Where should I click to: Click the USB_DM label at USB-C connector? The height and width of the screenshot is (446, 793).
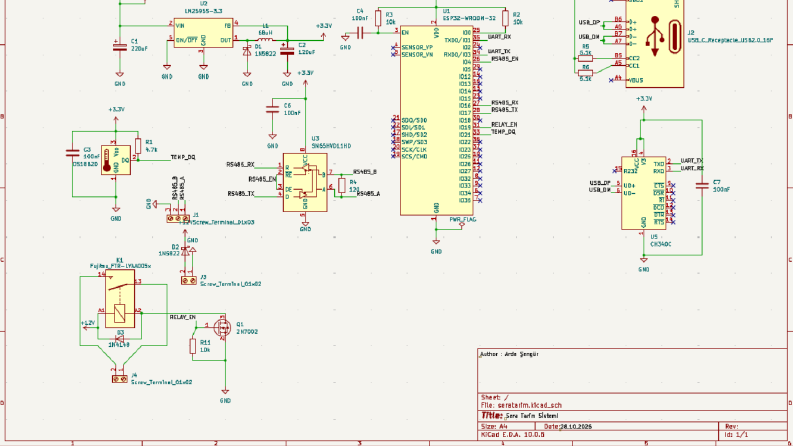(x=589, y=37)
